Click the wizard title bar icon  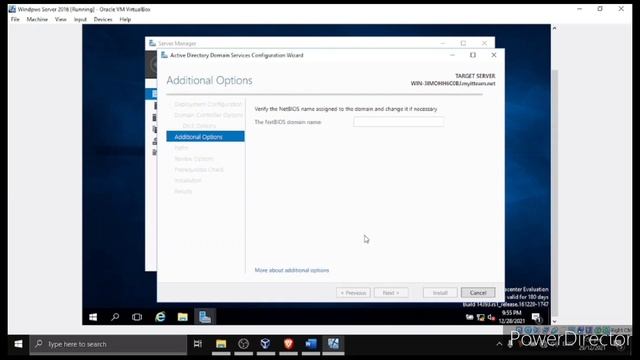(164, 55)
